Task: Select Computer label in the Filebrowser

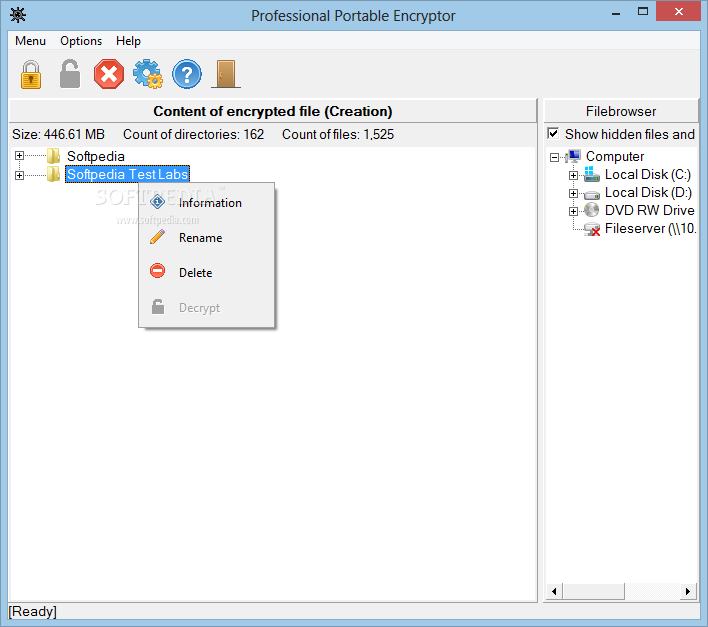Action: coord(615,156)
